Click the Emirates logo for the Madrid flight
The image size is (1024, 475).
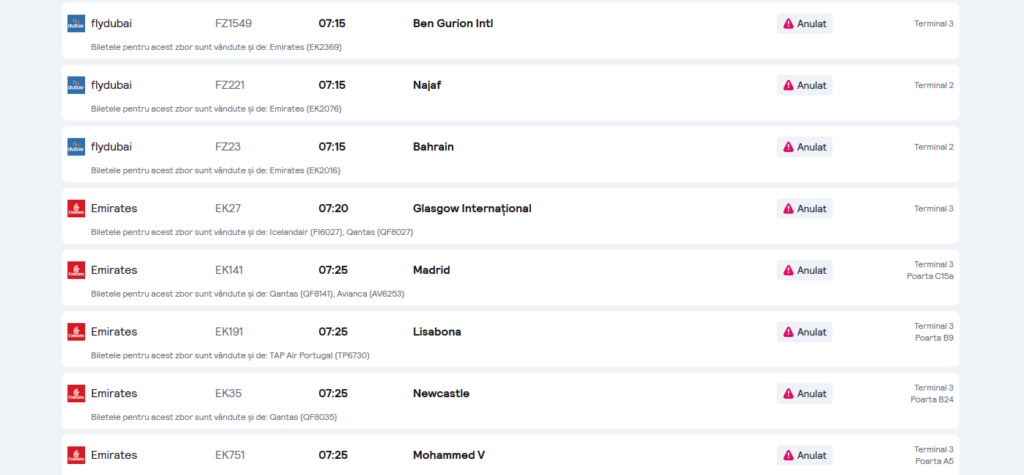tap(76, 270)
